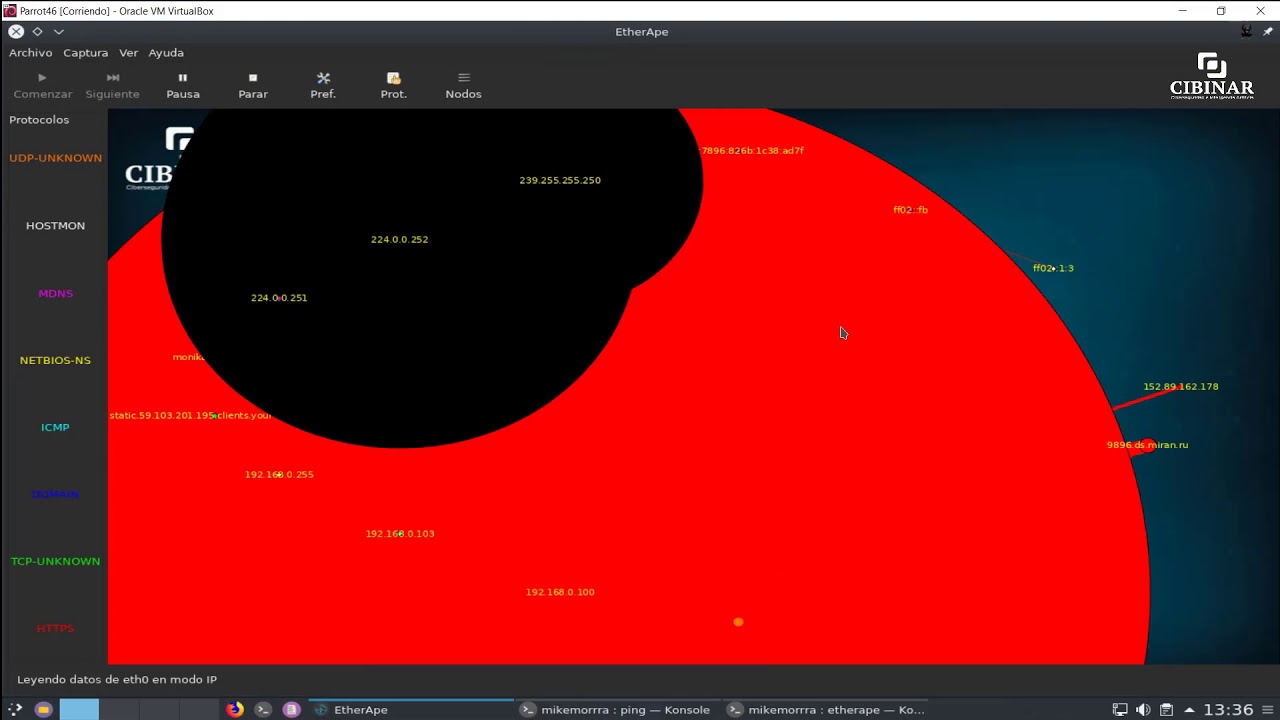Open the Archivo menu
The width and height of the screenshot is (1280, 720).
point(30,53)
